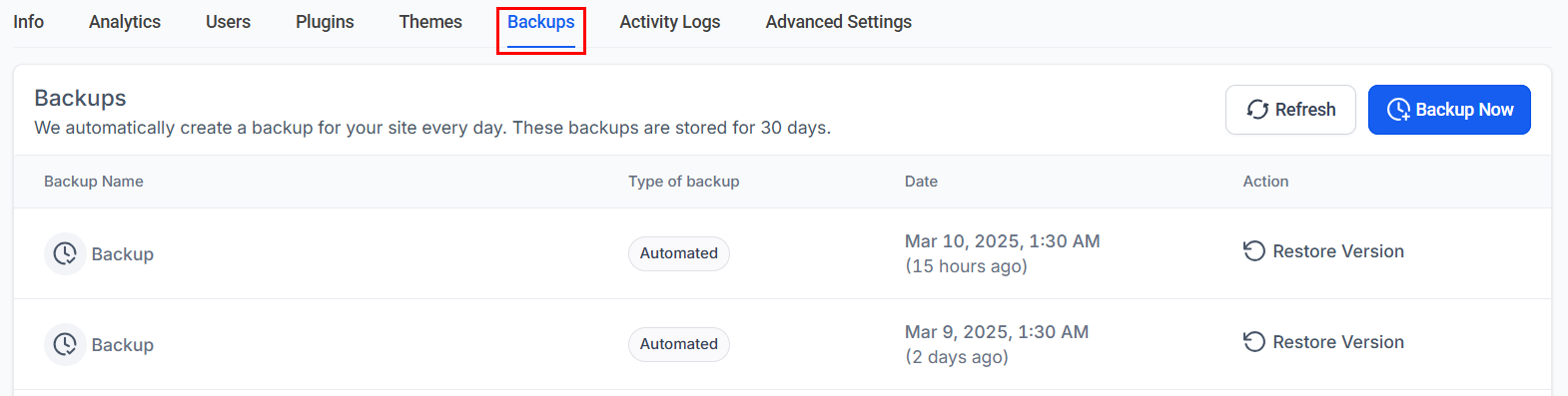1568x396 pixels.
Task: Open the Advanced Settings tab
Action: pyautogui.click(x=839, y=22)
